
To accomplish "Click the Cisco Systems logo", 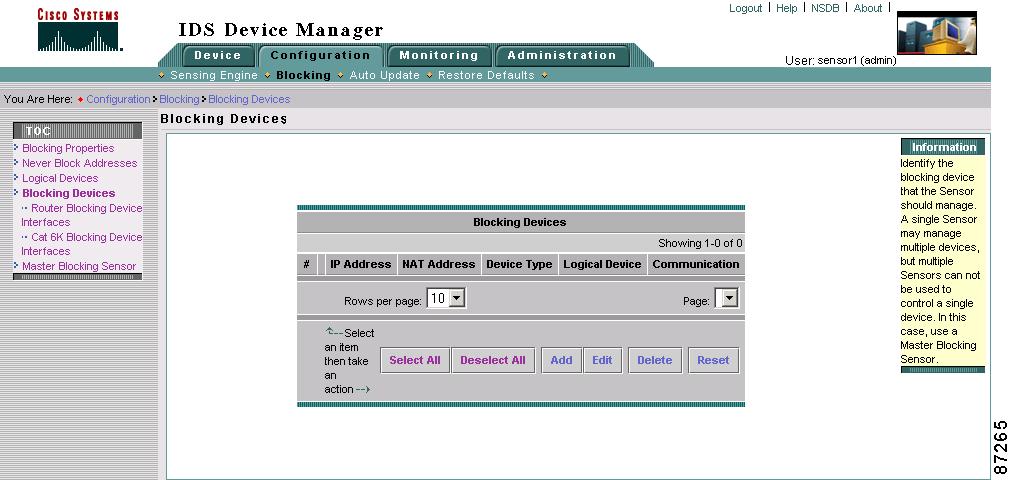I will (79, 30).
